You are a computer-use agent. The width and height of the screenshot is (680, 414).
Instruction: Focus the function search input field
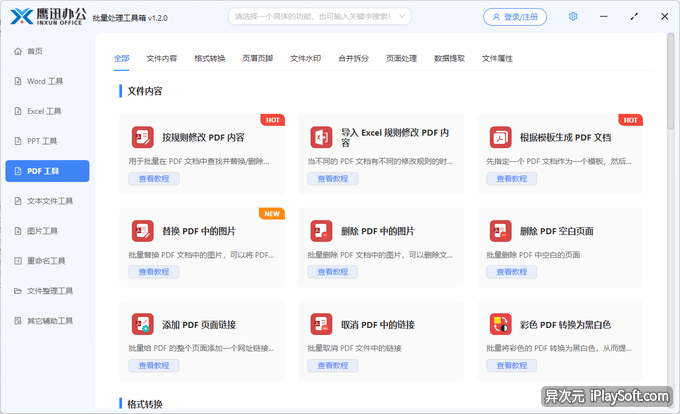click(320, 16)
